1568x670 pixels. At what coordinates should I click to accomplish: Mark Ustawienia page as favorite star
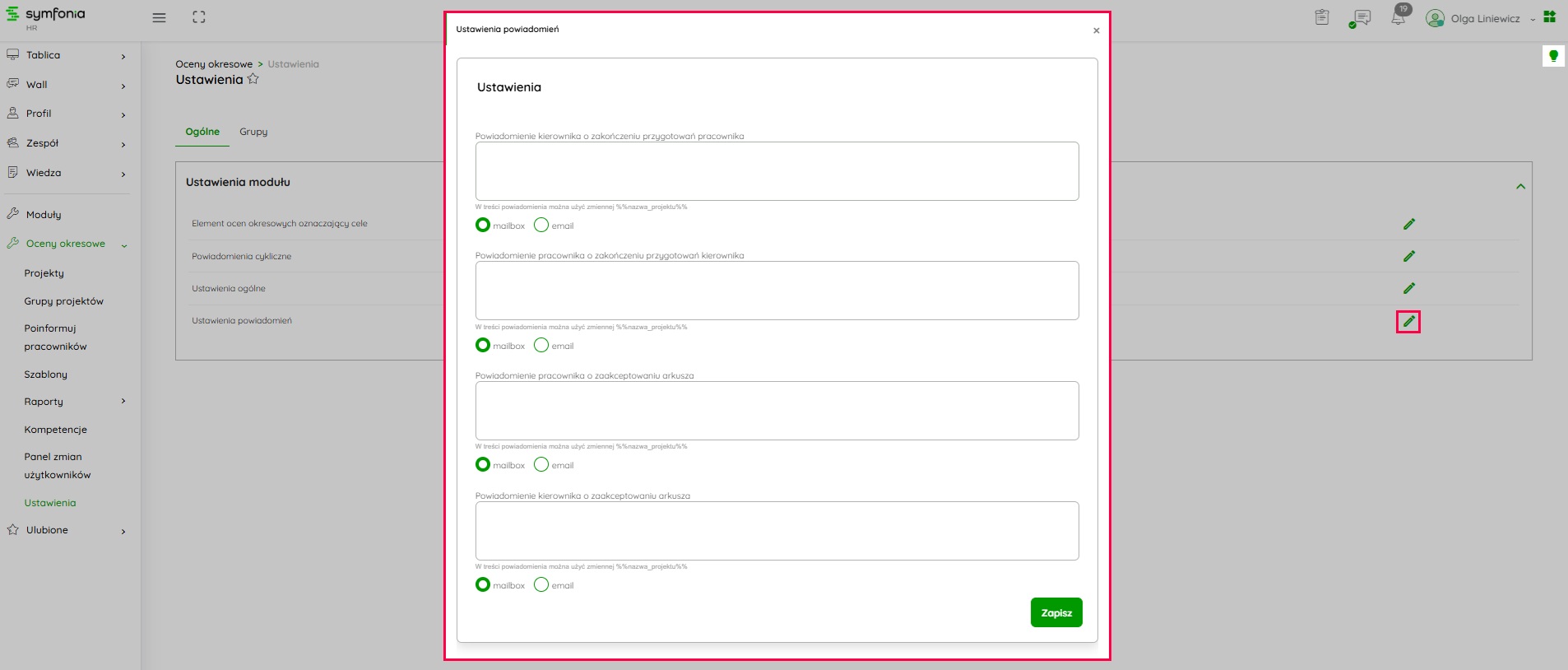[x=253, y=79]
